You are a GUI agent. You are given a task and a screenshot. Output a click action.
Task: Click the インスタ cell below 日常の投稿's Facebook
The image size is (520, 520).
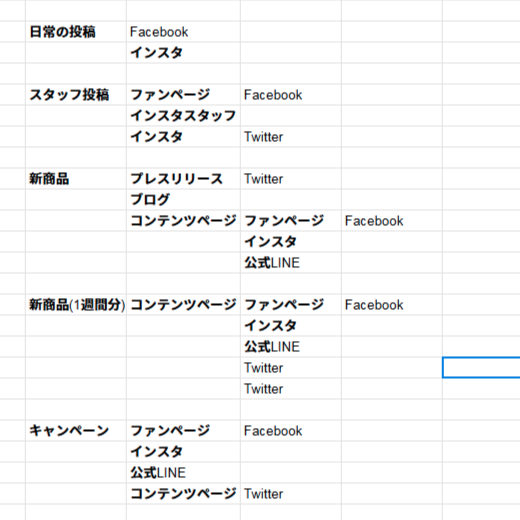pyautogui.click(x=183, y=53)
